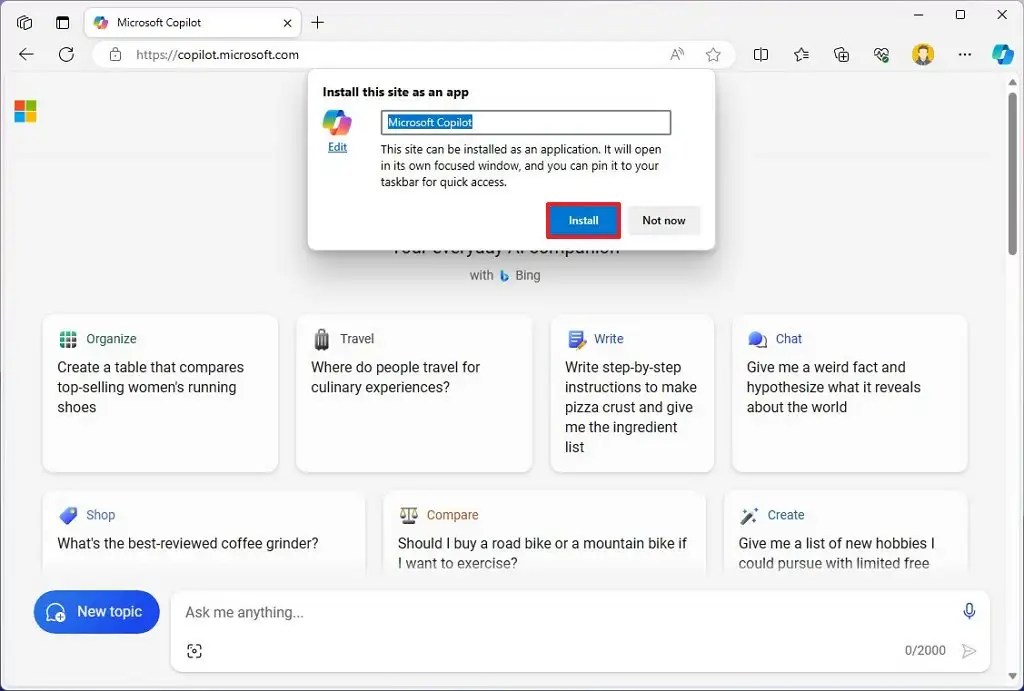Open the tab actions menu icon
The image size is (1024, 691).
(x=63, y=22)
